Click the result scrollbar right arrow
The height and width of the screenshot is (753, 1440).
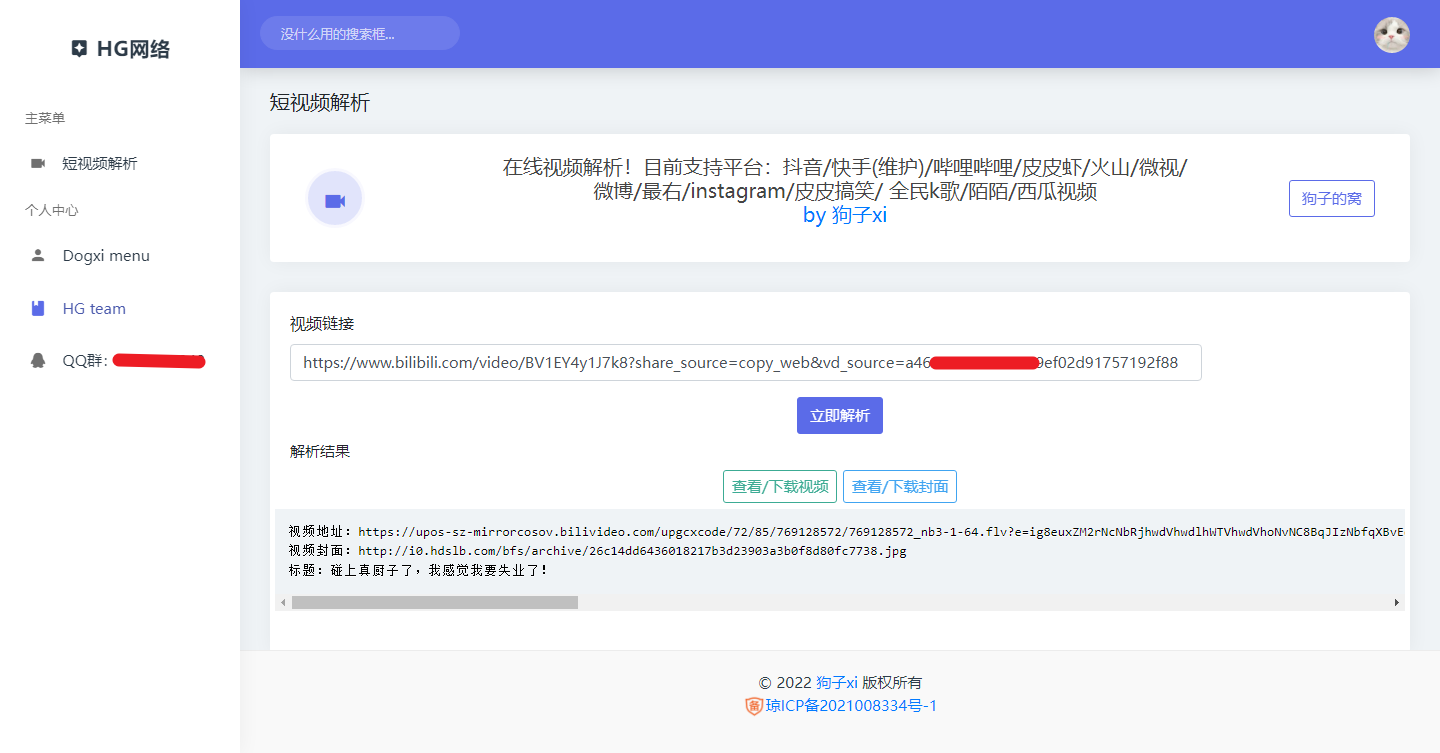point(1397,602)
